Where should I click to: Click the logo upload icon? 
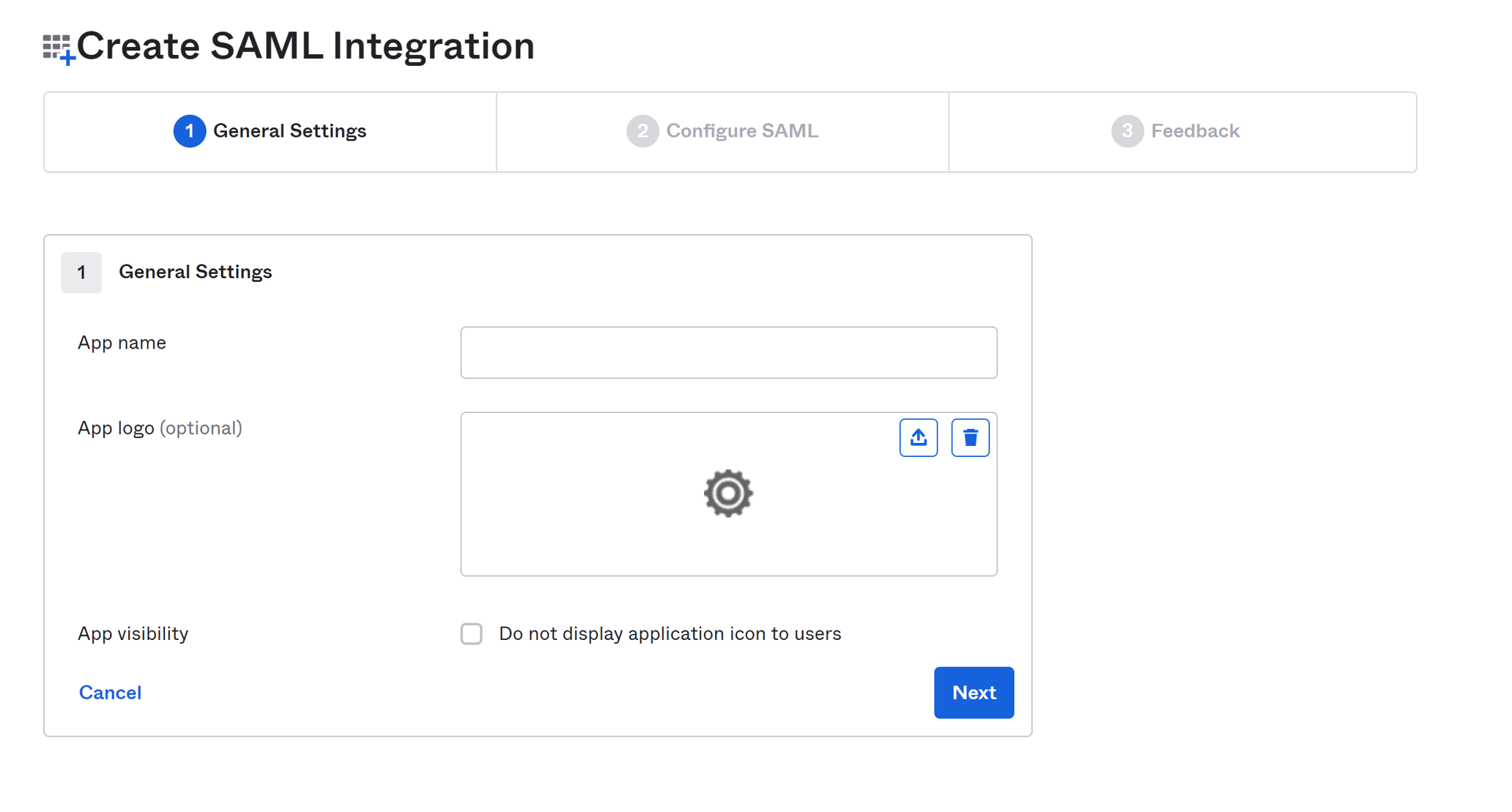(x=918, y=437)
